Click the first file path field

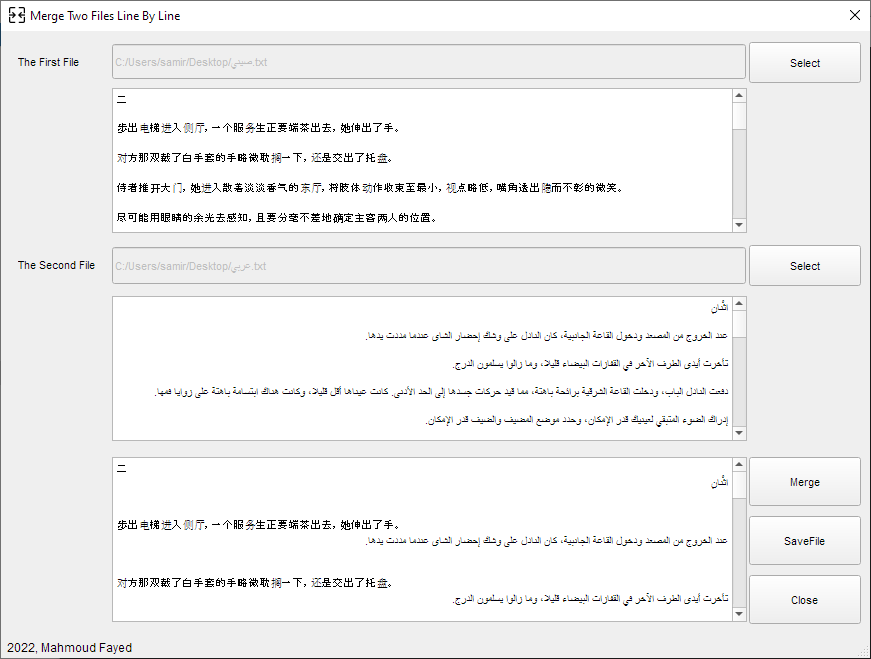pos(429,62)
